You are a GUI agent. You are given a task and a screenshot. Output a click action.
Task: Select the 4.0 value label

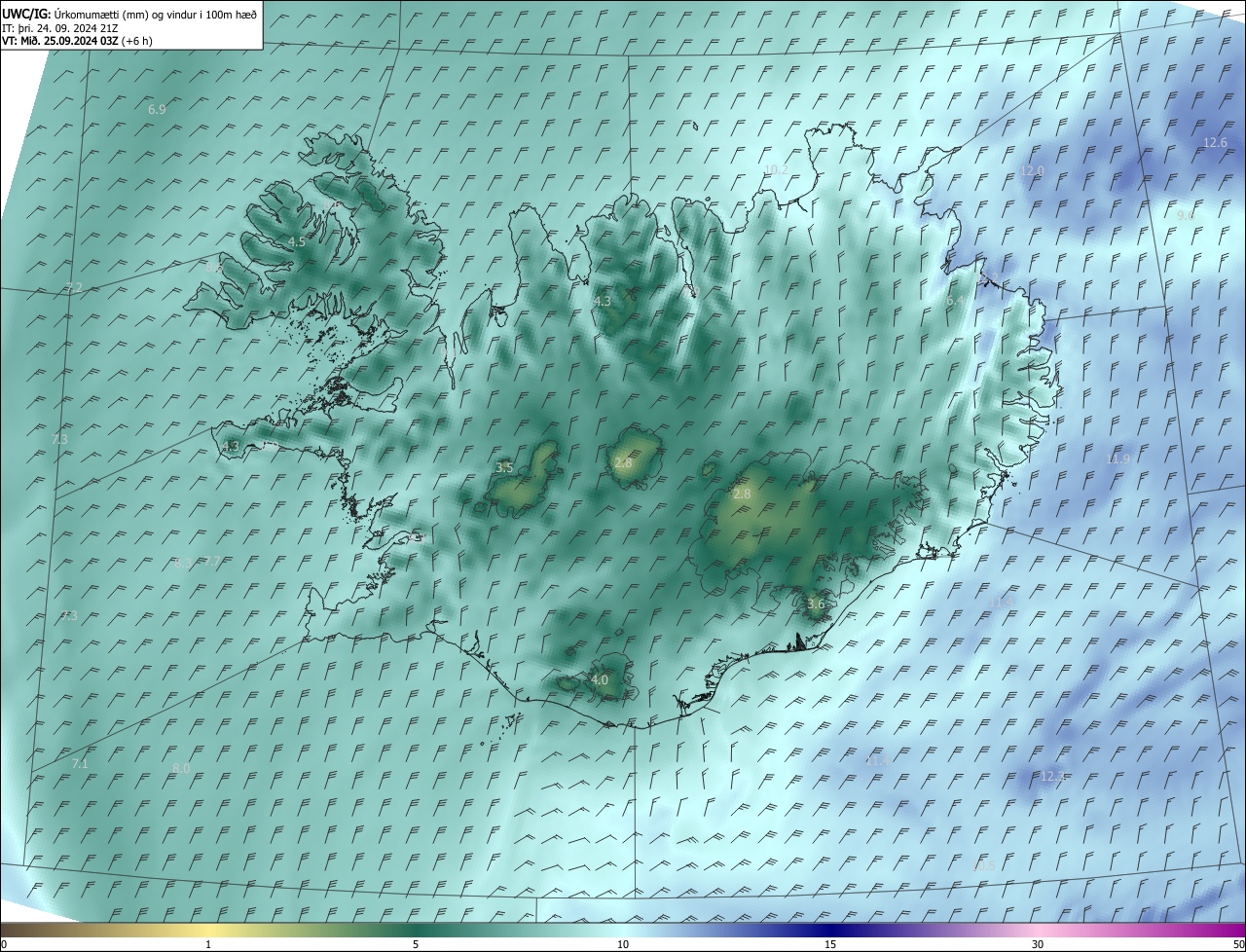600,680
